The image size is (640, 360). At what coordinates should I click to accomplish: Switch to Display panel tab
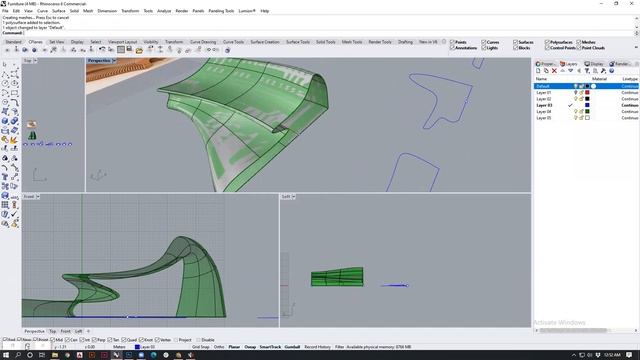(594, 64)
